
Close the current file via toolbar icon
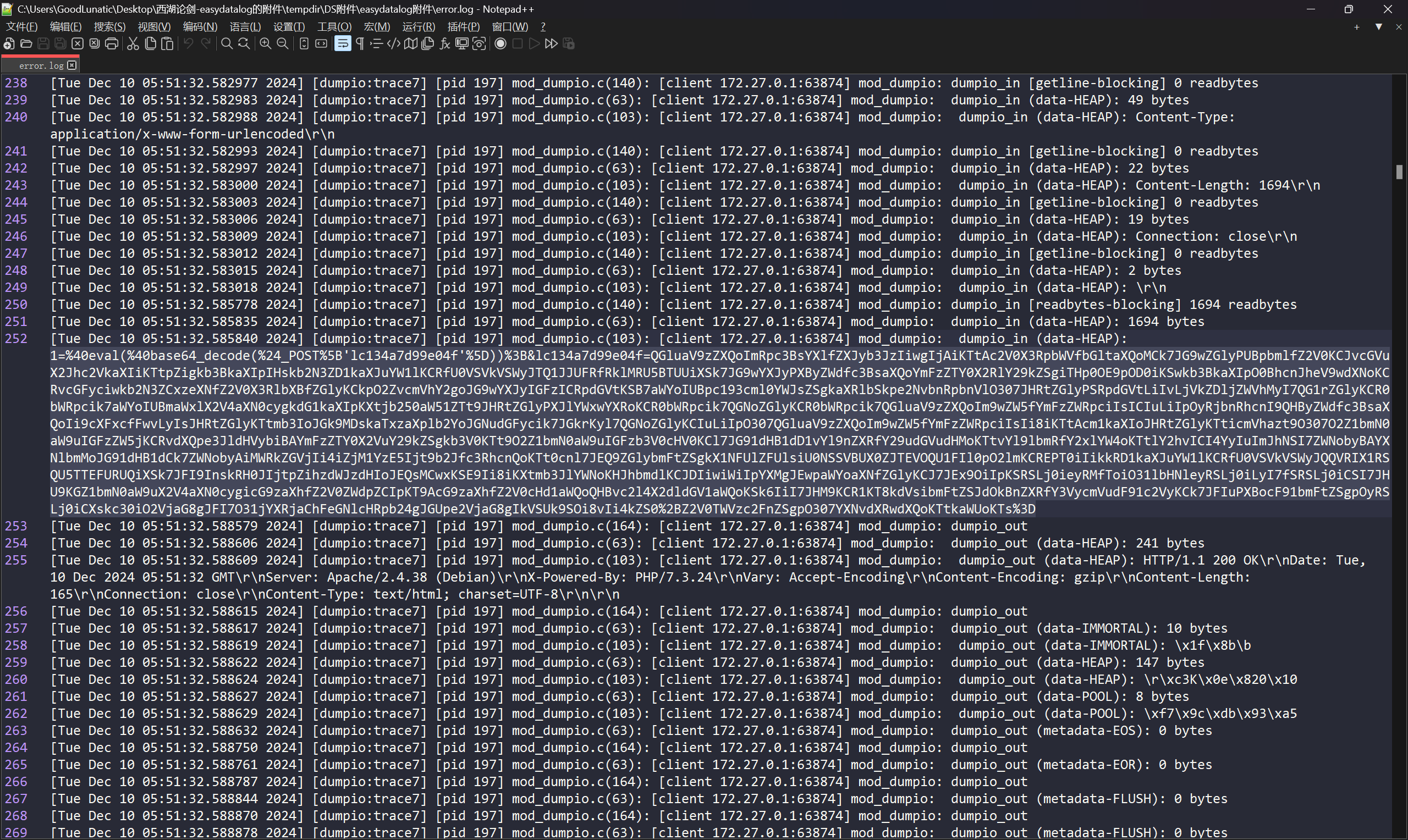pyautogui.click(x=78, y=43)
